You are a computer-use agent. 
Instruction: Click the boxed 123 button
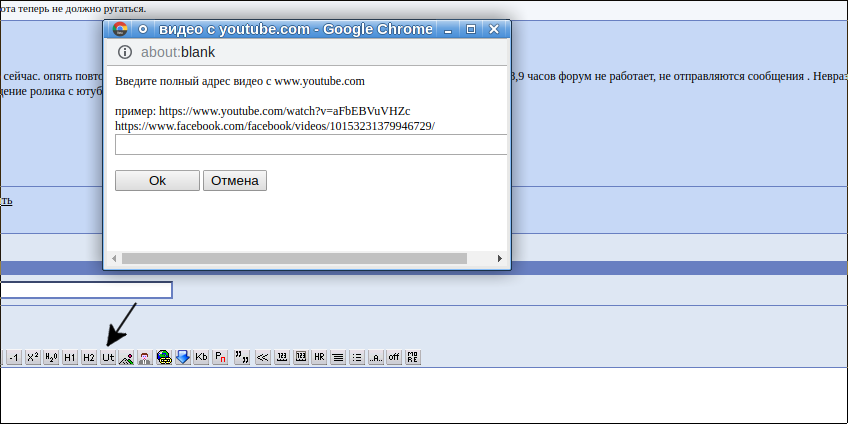[x=301, y=357]
